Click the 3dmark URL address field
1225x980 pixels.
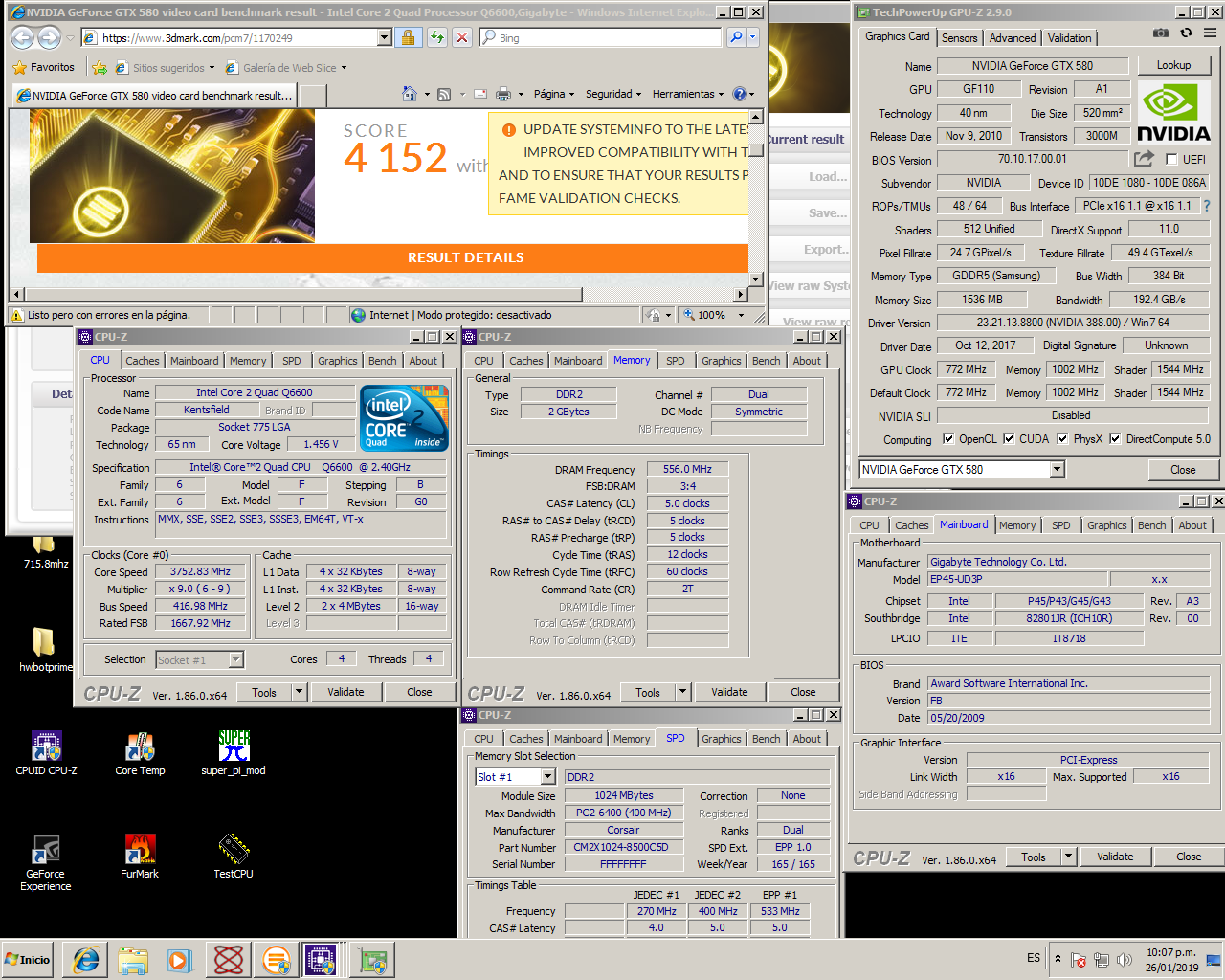230,37
